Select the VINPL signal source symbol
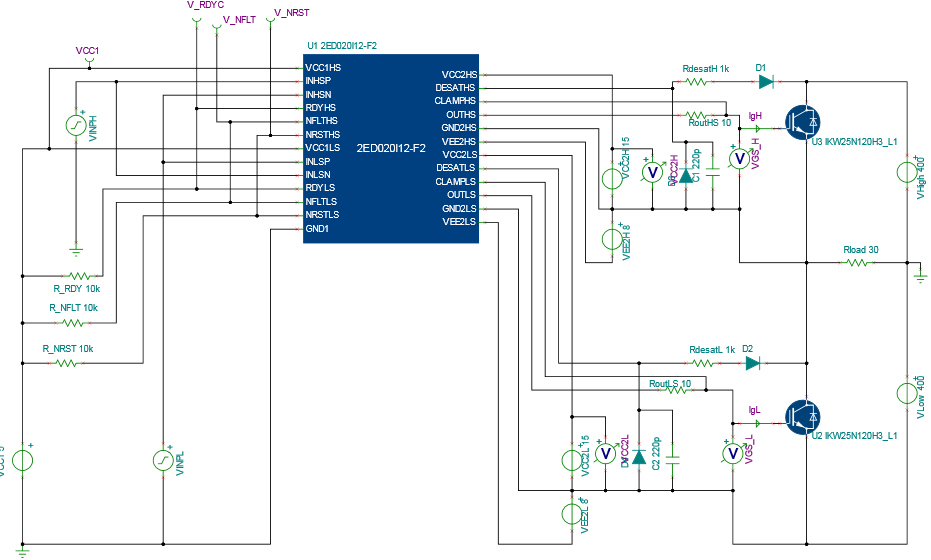 tap(163, 460)
